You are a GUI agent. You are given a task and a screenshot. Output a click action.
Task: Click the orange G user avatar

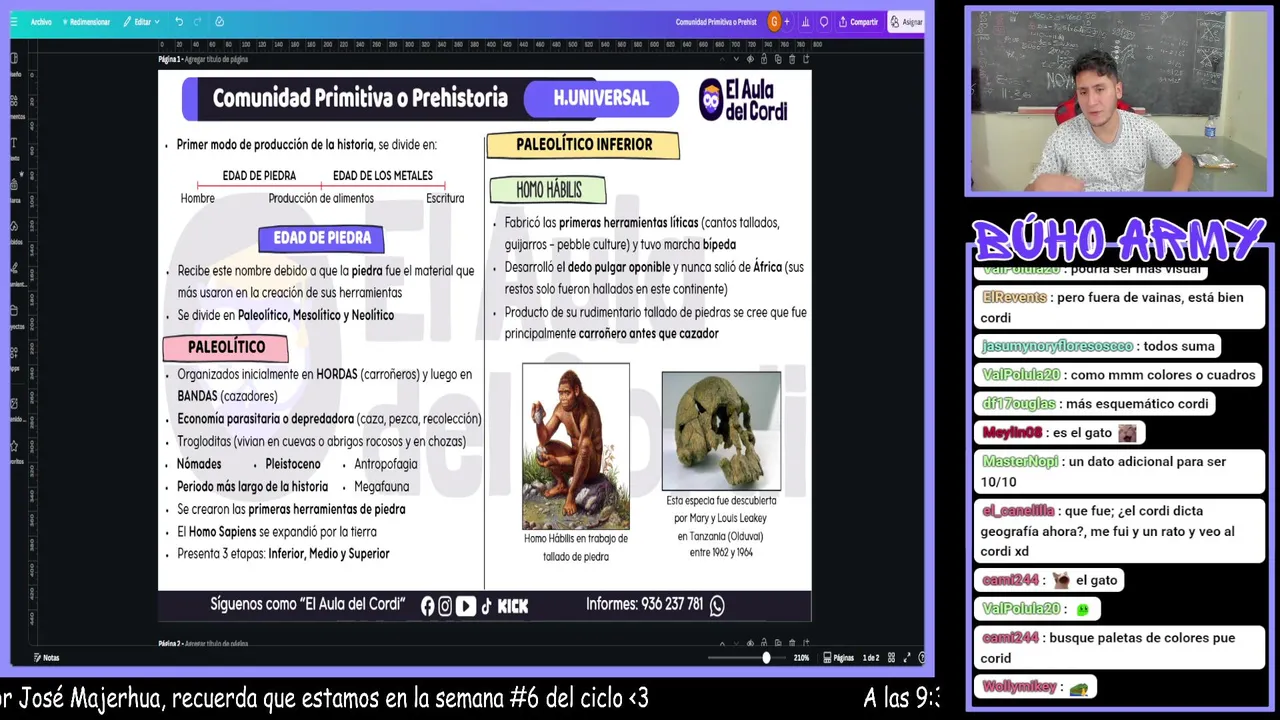coord(774,22)
